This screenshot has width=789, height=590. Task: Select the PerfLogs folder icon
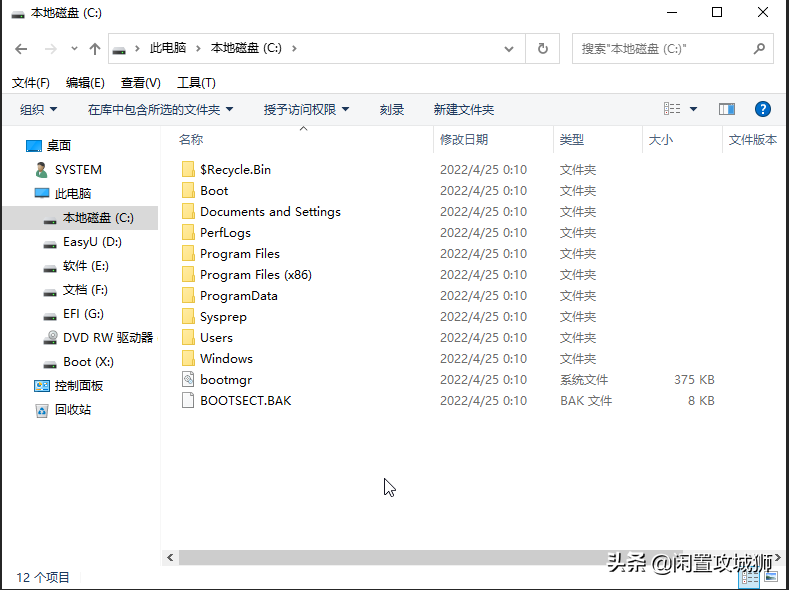188,233
